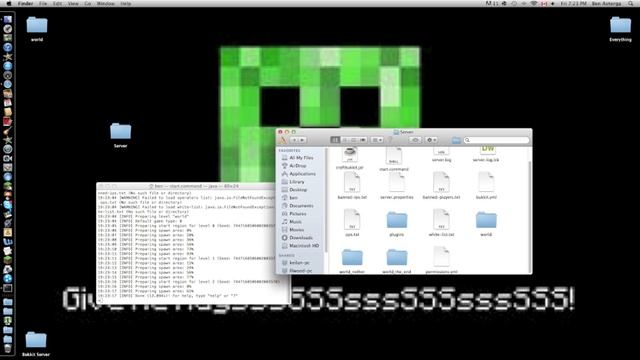Screen dimensions: 640x360
Task: Click the Wi-Fi status icon
Action: click(534, 3)
